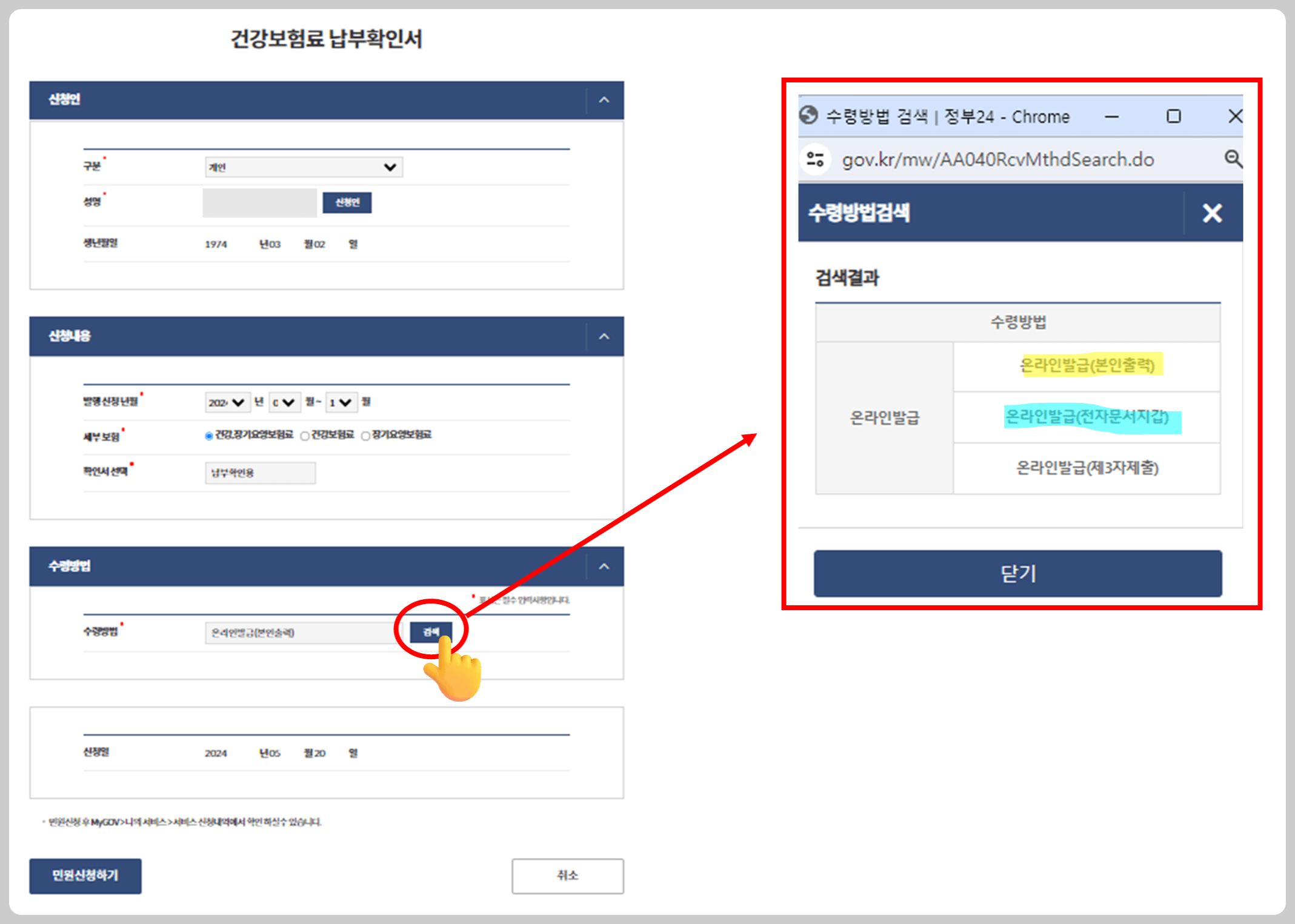This screenshot has height=924, width=1295.
Task: Click the 온라인발급 category cell
Action: coord(885,417)
